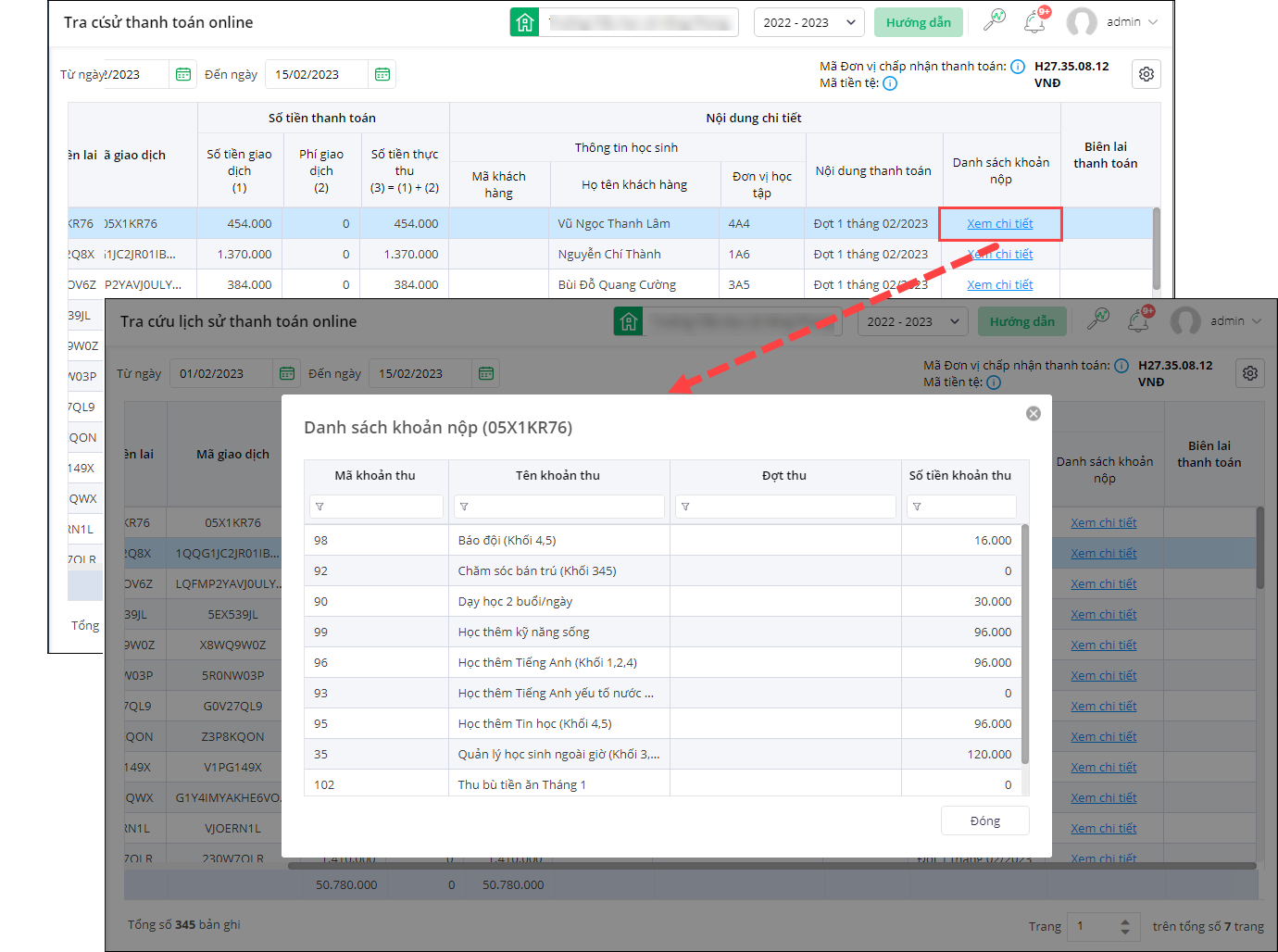This screenshot has width=1278, height=952.
Task: Click the green home icon in the back window
Action: 525,22
